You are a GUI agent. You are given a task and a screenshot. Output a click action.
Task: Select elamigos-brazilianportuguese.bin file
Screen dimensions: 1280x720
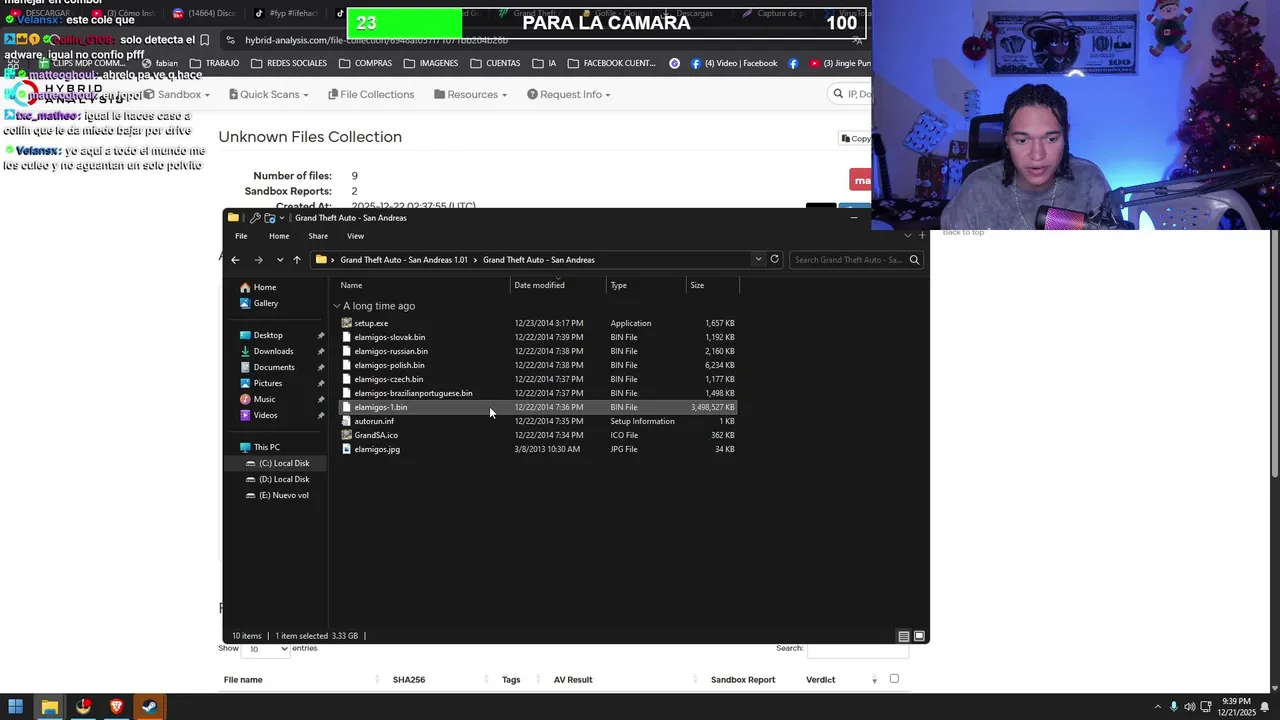[x=538, y=393]
